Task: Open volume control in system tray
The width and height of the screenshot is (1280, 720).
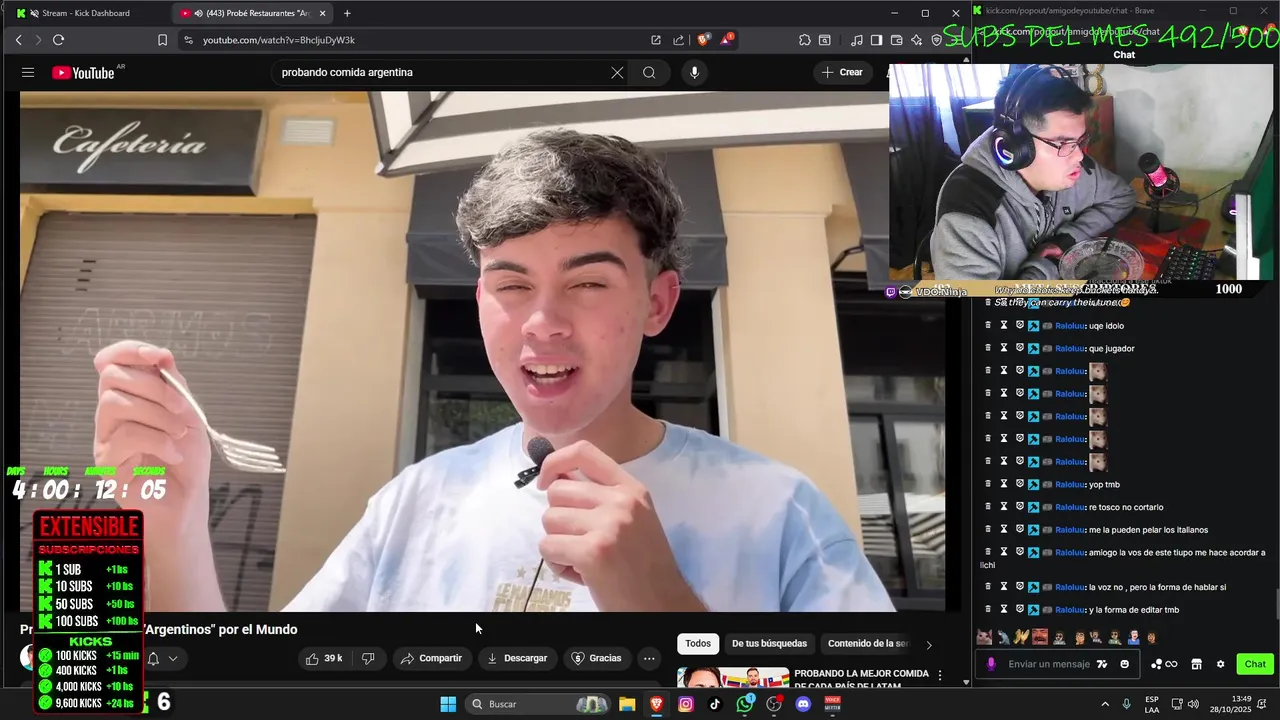Action: pyautogui.click(x=1193, y=704)
